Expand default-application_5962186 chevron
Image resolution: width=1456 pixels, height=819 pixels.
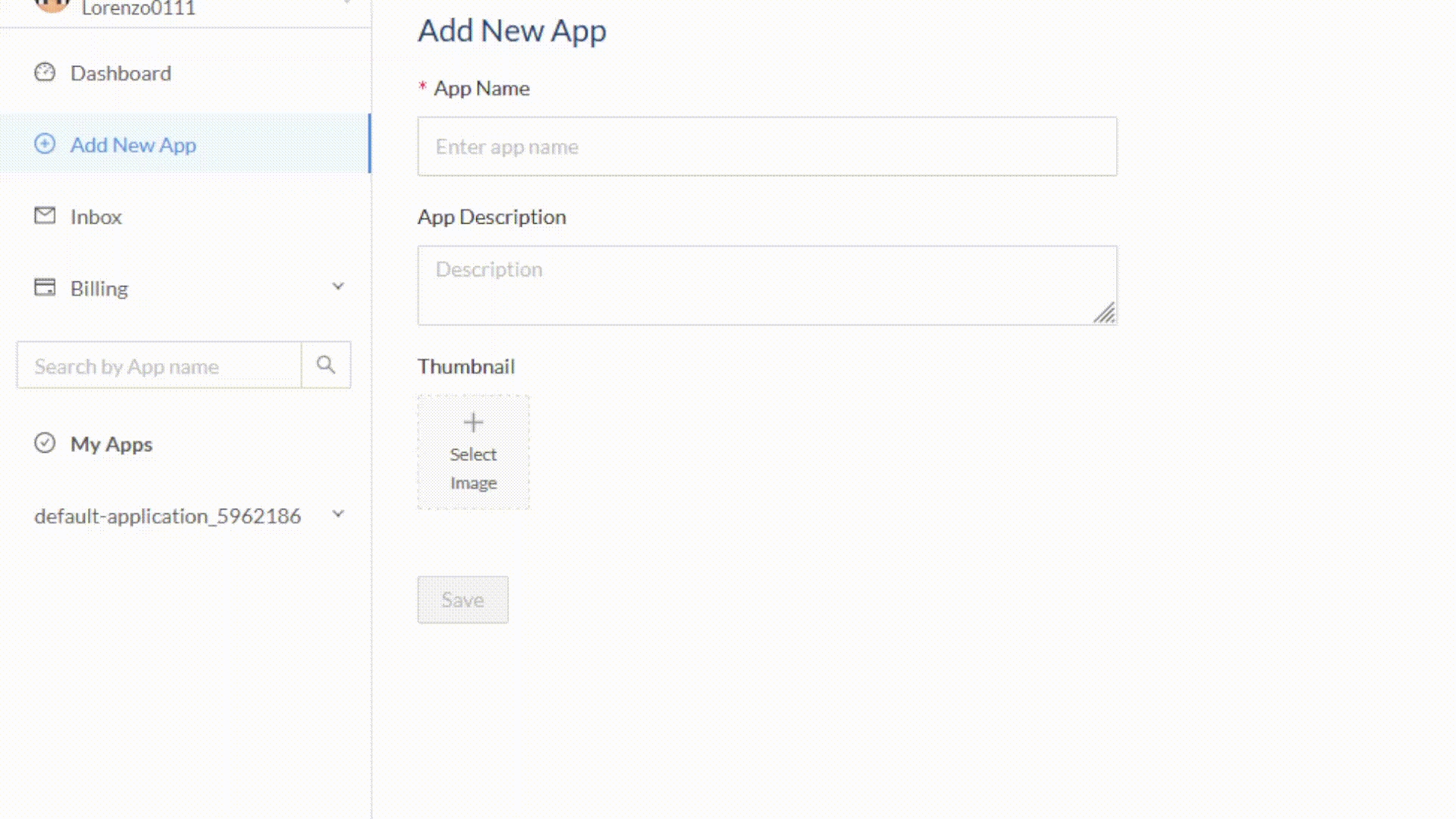coord(338,515)
